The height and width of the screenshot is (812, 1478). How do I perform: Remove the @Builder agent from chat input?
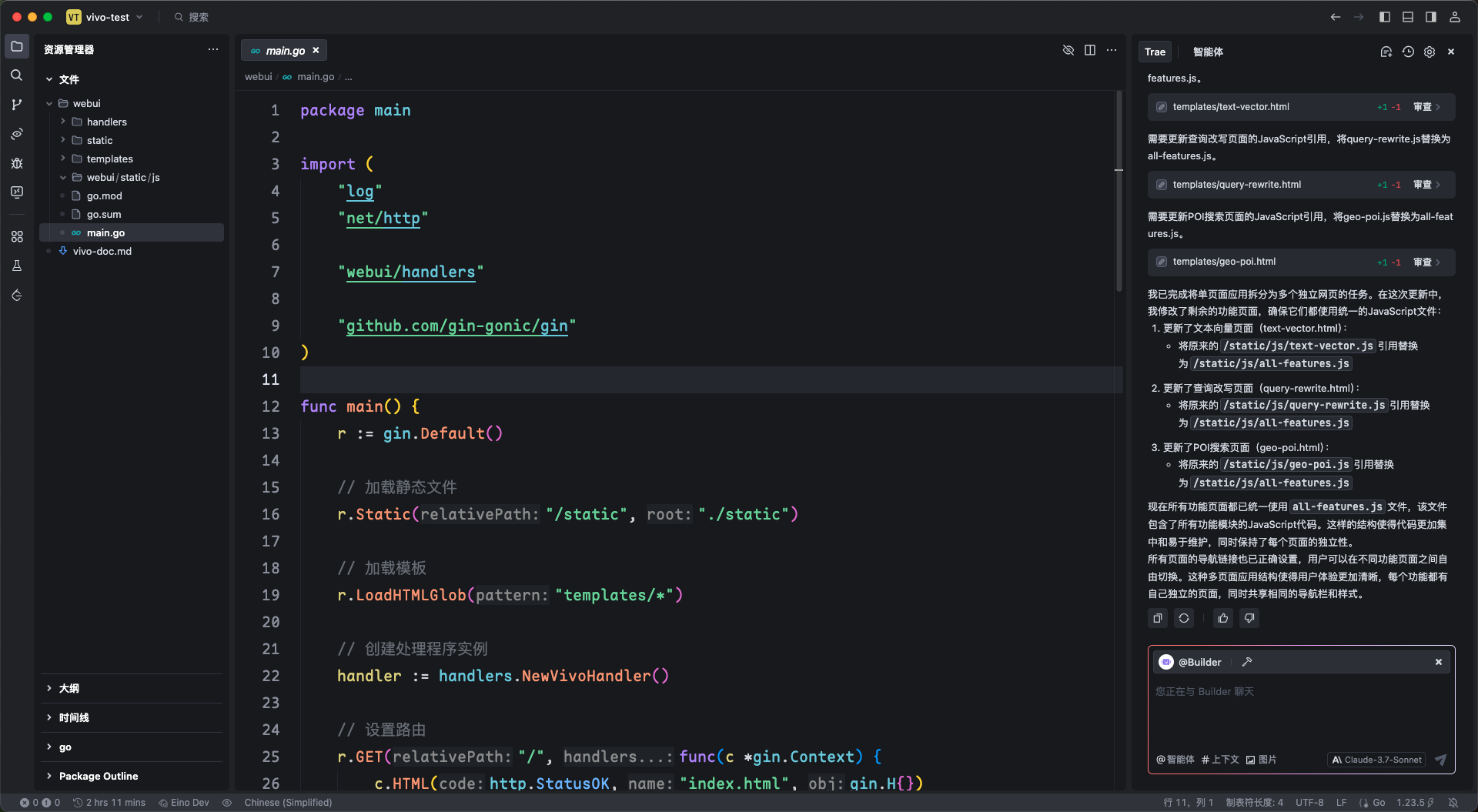(1439, 662)
